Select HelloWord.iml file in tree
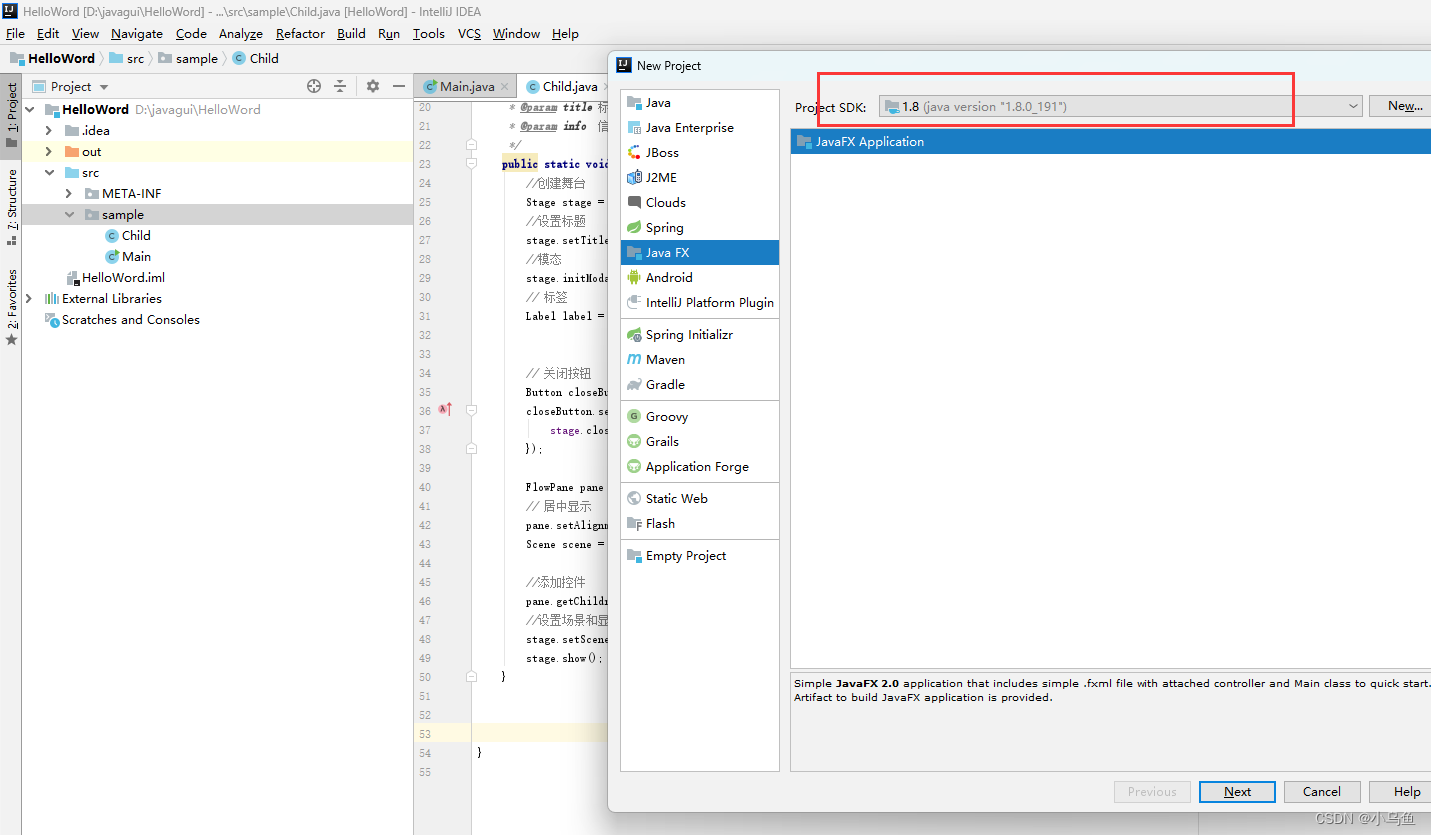The image size is (1431, 835). click(x=115, y=278)
